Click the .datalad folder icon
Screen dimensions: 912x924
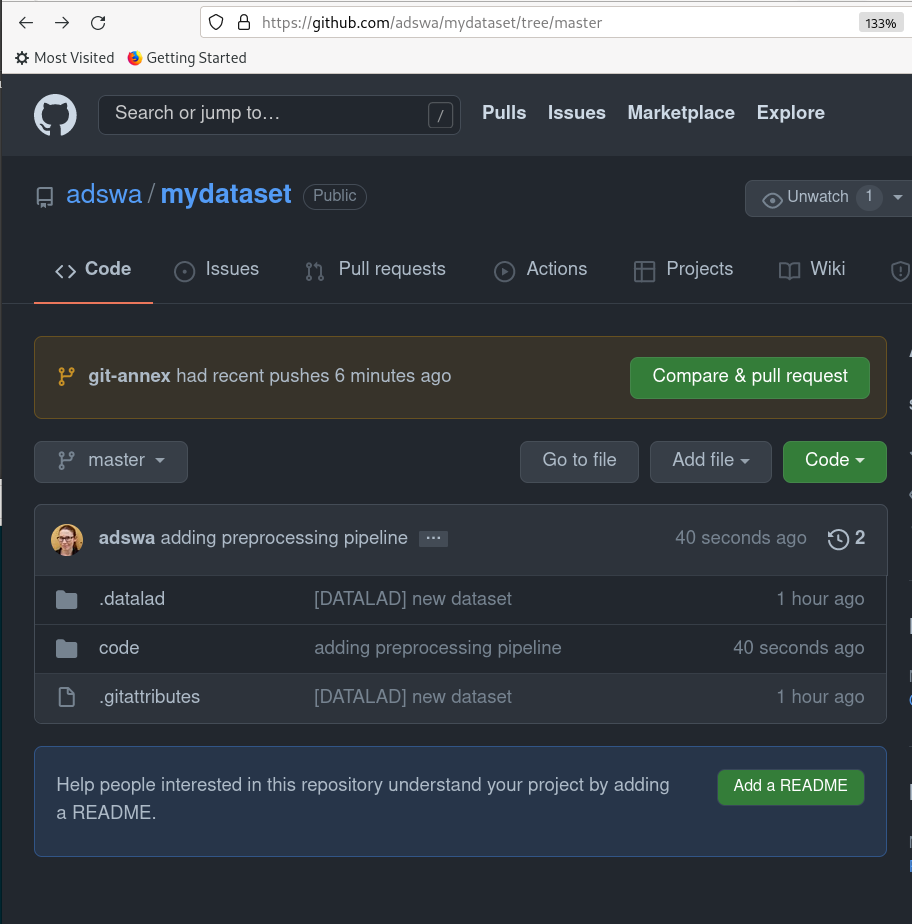click(67, 600)
